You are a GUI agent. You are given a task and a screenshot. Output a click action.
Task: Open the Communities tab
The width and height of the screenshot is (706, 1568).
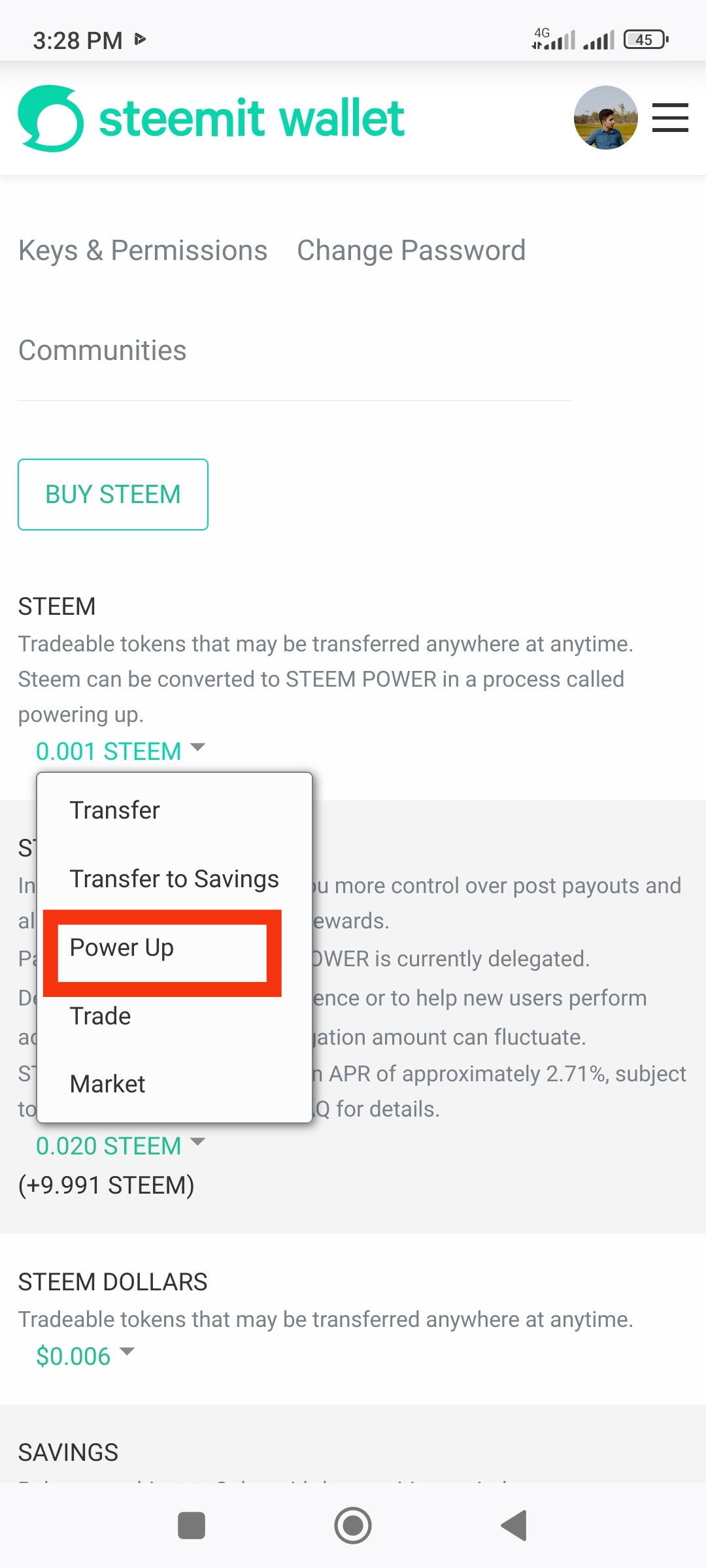click(102, 350)
